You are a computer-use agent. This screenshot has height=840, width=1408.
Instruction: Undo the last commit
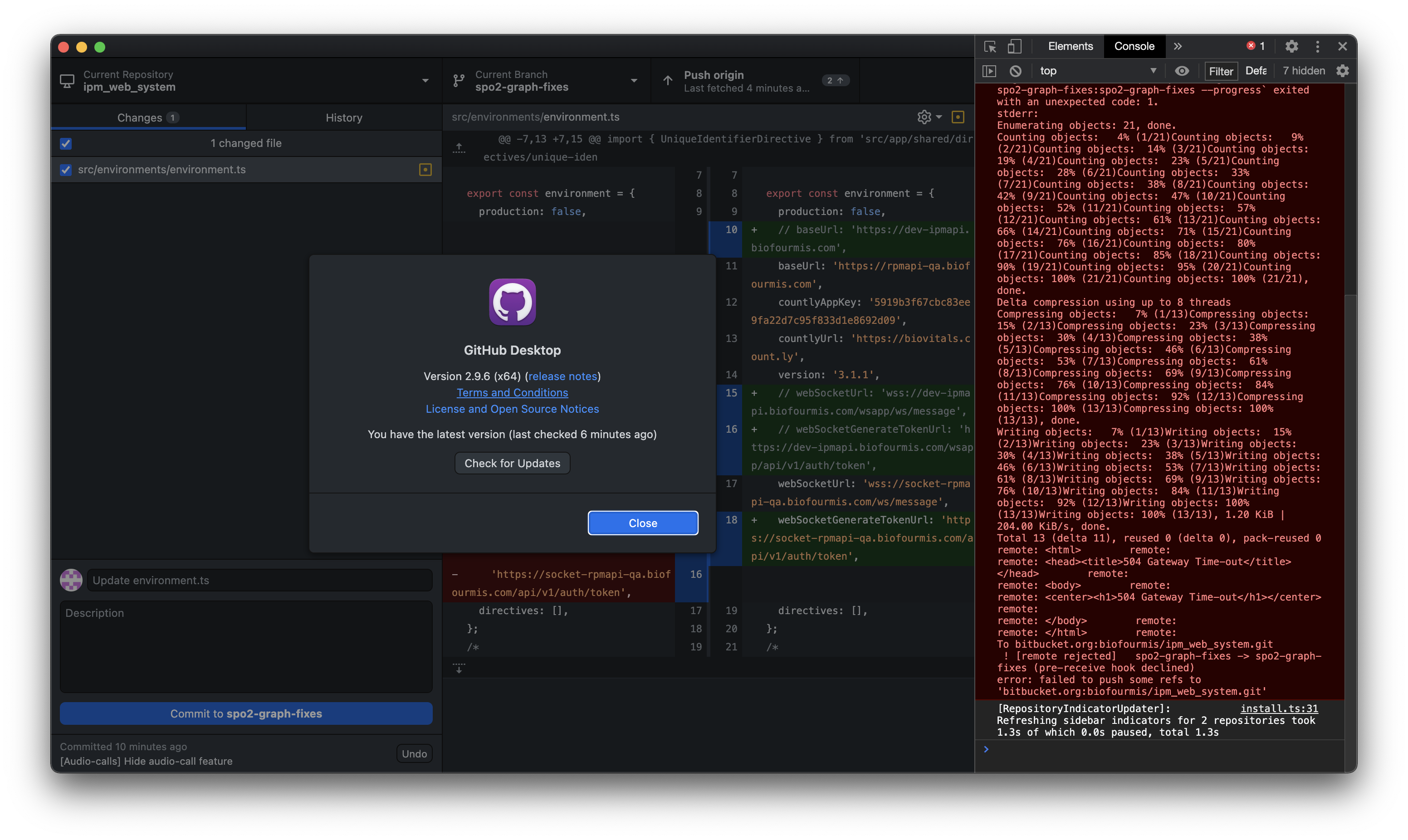click(414, 754)
